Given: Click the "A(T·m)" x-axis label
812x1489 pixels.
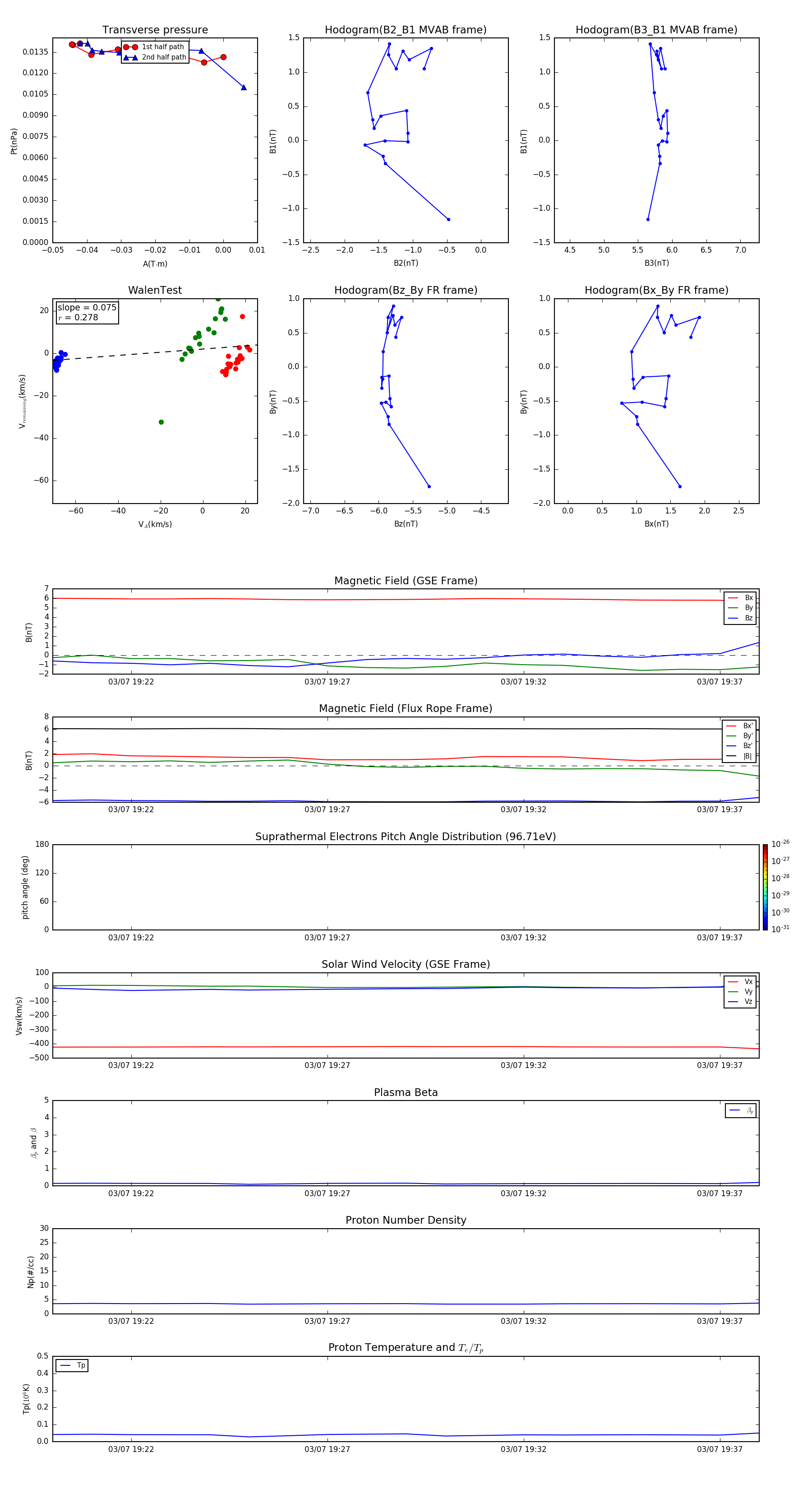Looking at the screenshot, I should point(155,264).
